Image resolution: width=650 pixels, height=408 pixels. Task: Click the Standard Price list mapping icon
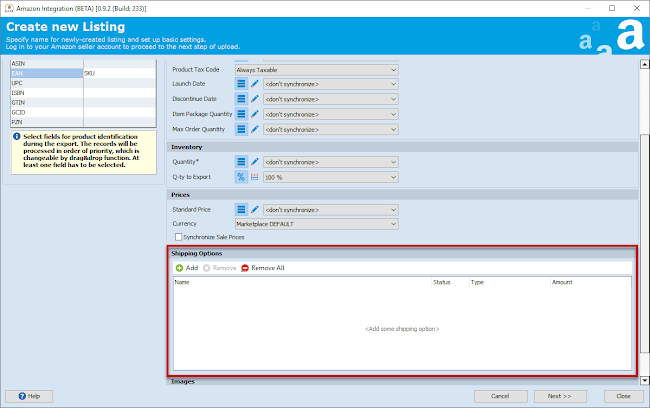point(241,210)
